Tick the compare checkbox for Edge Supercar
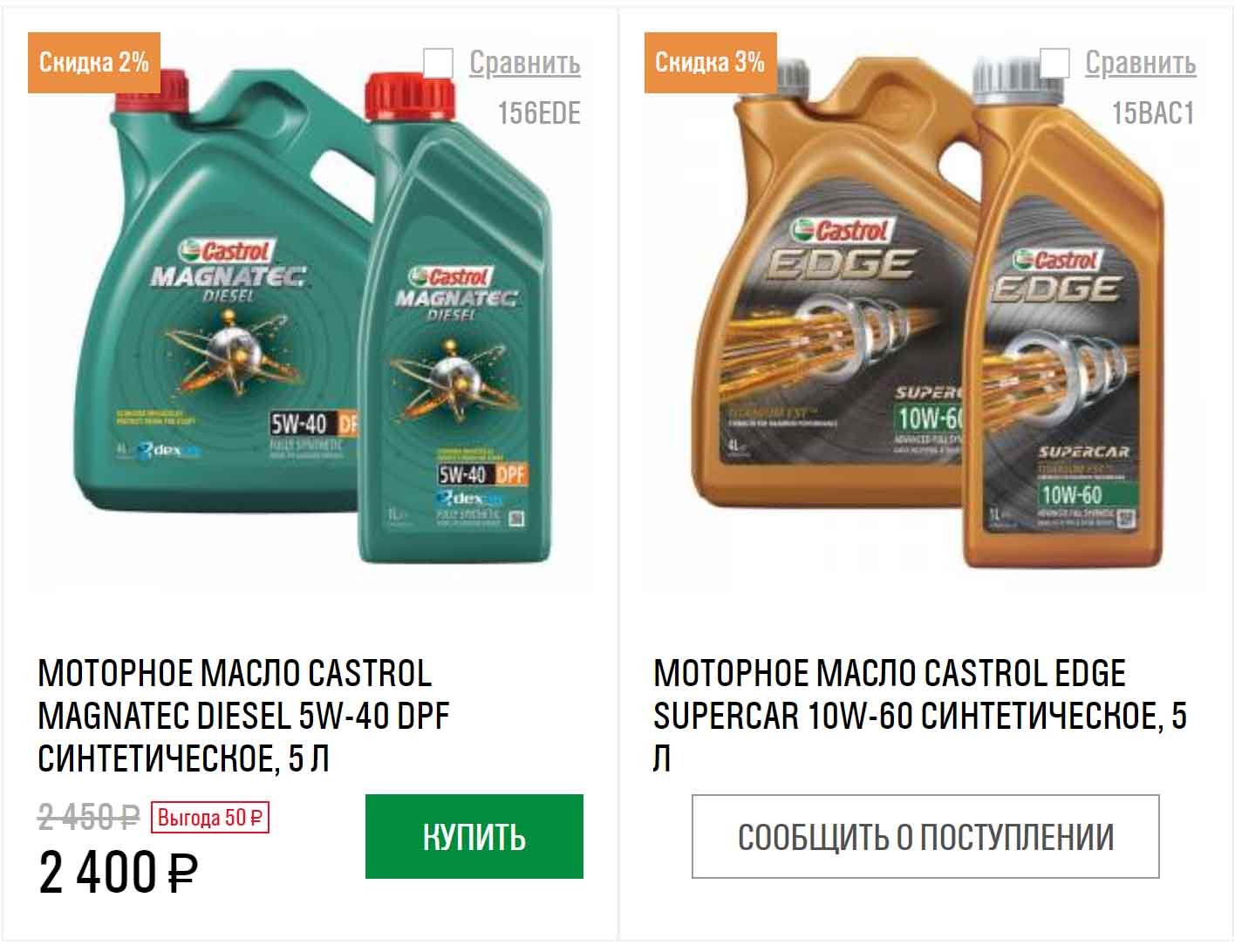The height and width of the screenshot is (952, 1235). 1054,63
